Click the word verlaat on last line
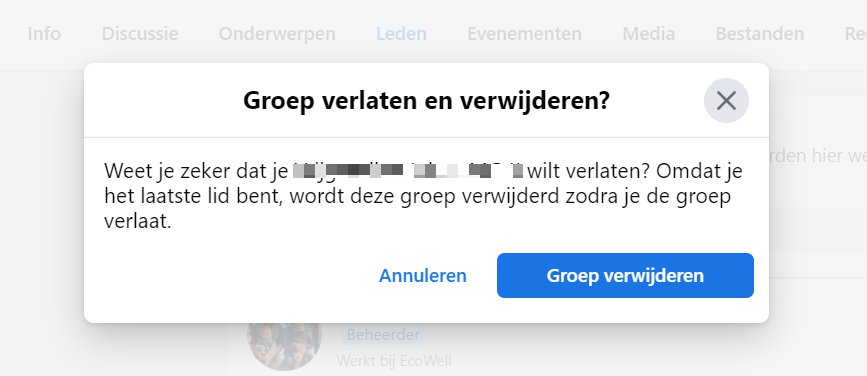Viewport: 867px width, 376px height. click(138, 222)
